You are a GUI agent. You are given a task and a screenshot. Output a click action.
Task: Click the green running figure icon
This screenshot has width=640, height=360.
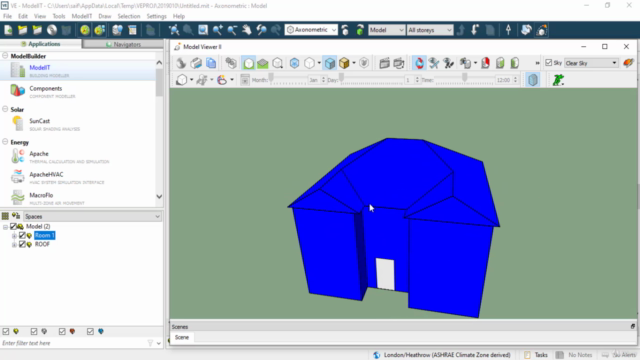point(558,80)
